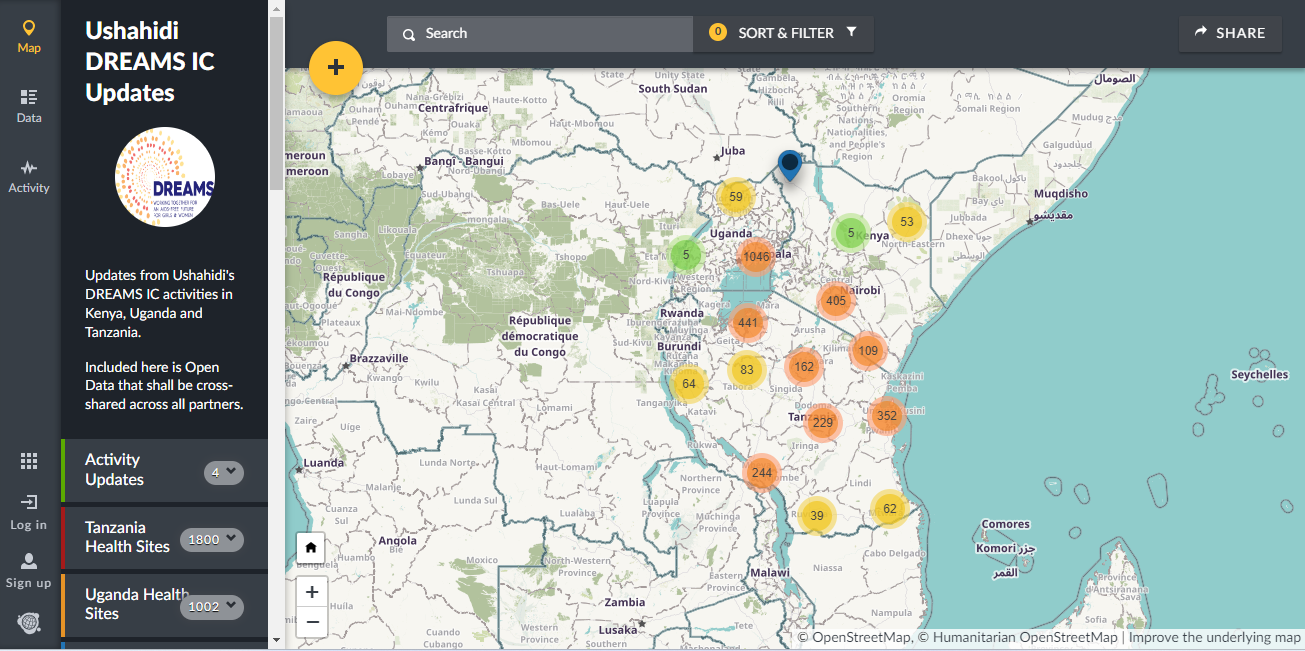Reset map with the home button
Screen dimensions: 1305x651
click(x=311, y=547)
